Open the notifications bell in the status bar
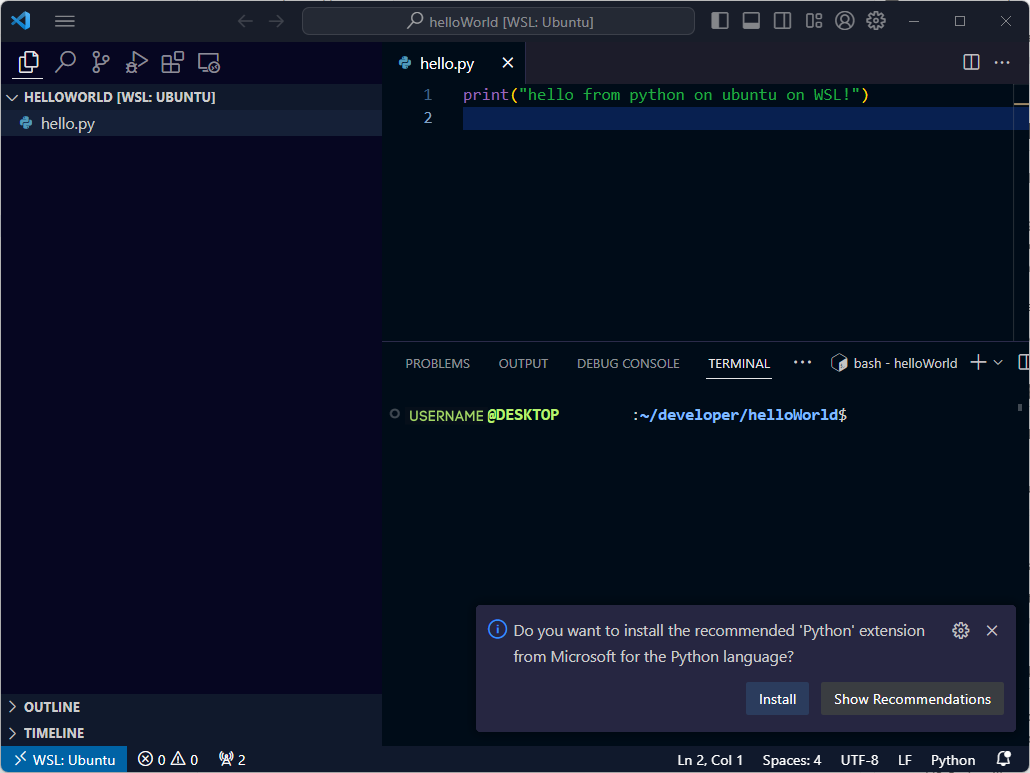1030x773 pixels. (x=1003, y=759)
